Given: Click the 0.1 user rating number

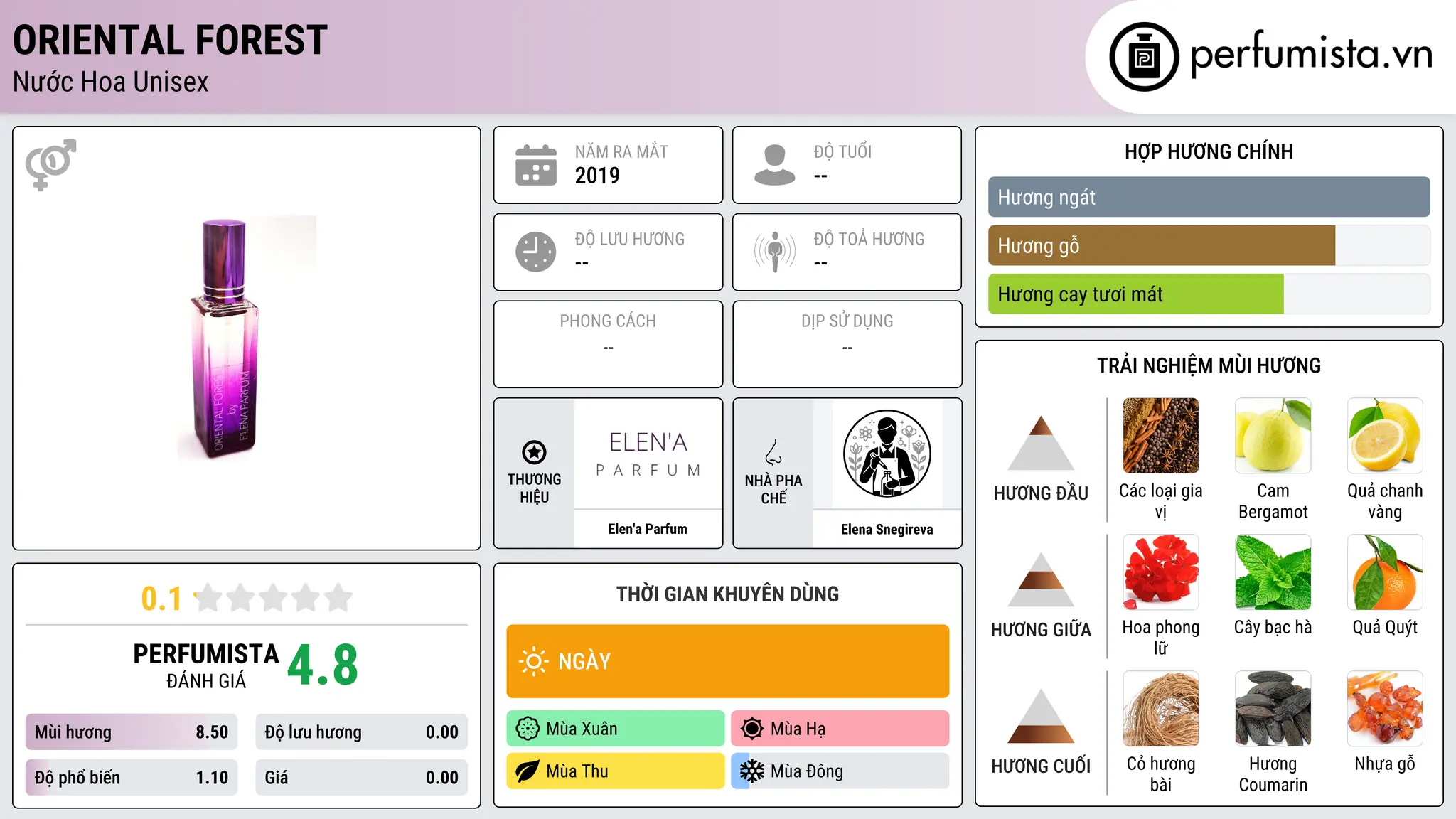Looking at the screenshot, I should coord(161,599).
